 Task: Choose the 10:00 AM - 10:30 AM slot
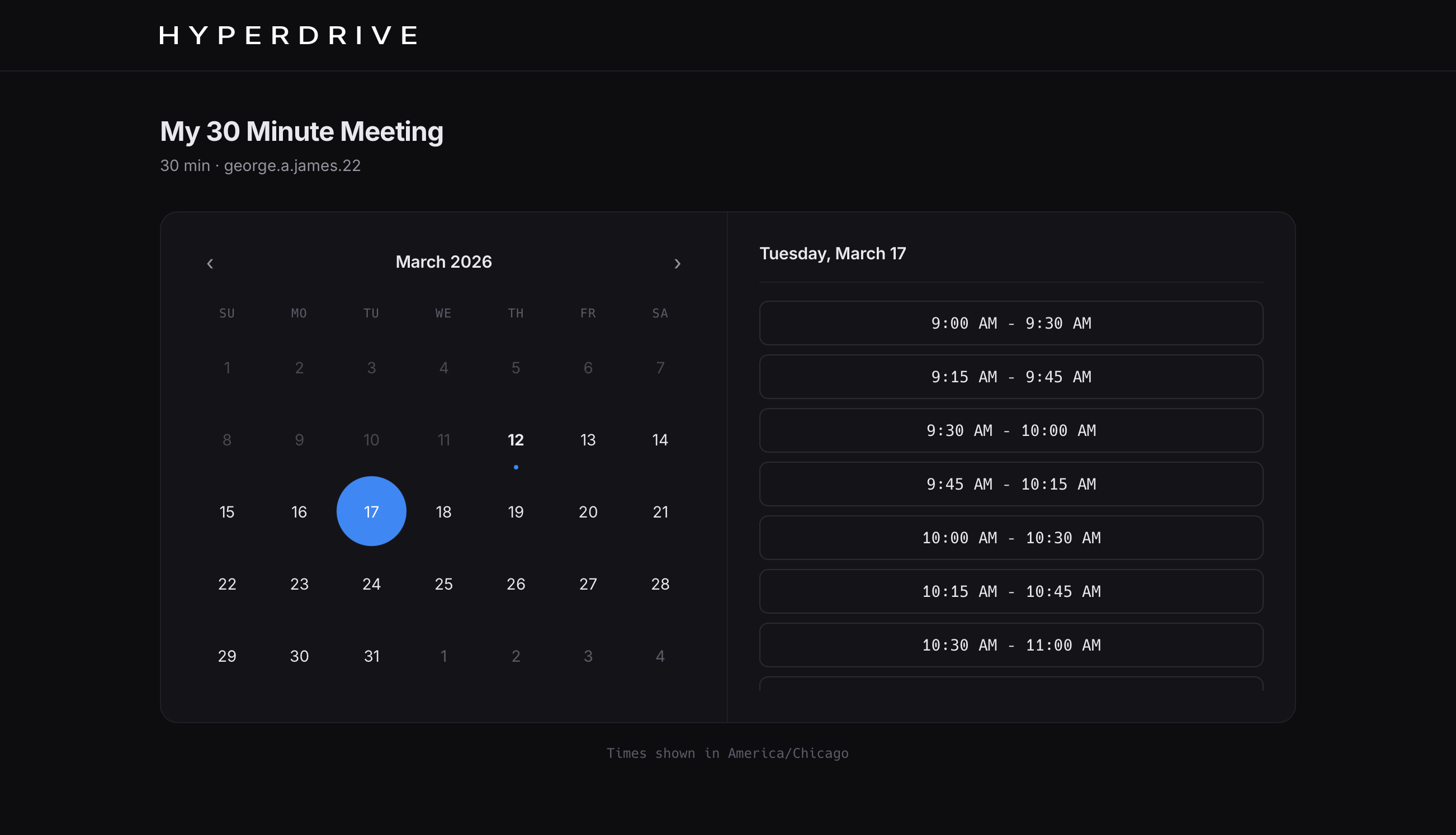click(x=1011, y=538)
